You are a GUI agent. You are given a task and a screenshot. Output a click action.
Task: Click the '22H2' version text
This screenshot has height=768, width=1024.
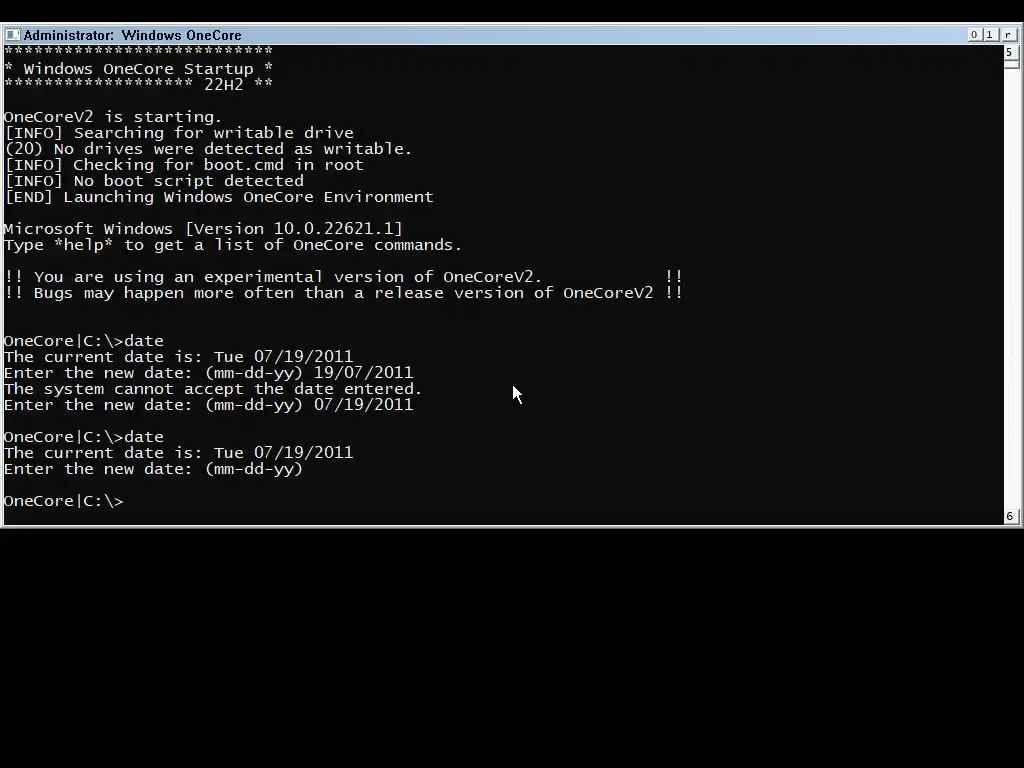(223, 84)
